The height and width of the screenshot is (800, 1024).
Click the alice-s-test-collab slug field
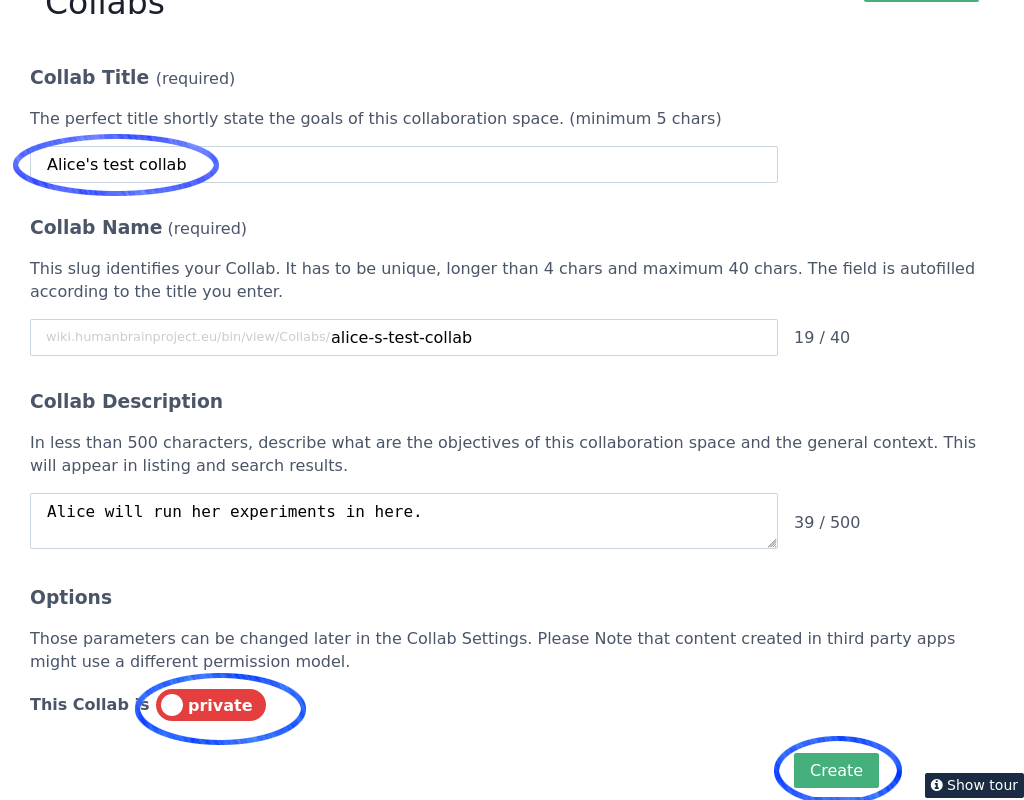click(550, 337)
